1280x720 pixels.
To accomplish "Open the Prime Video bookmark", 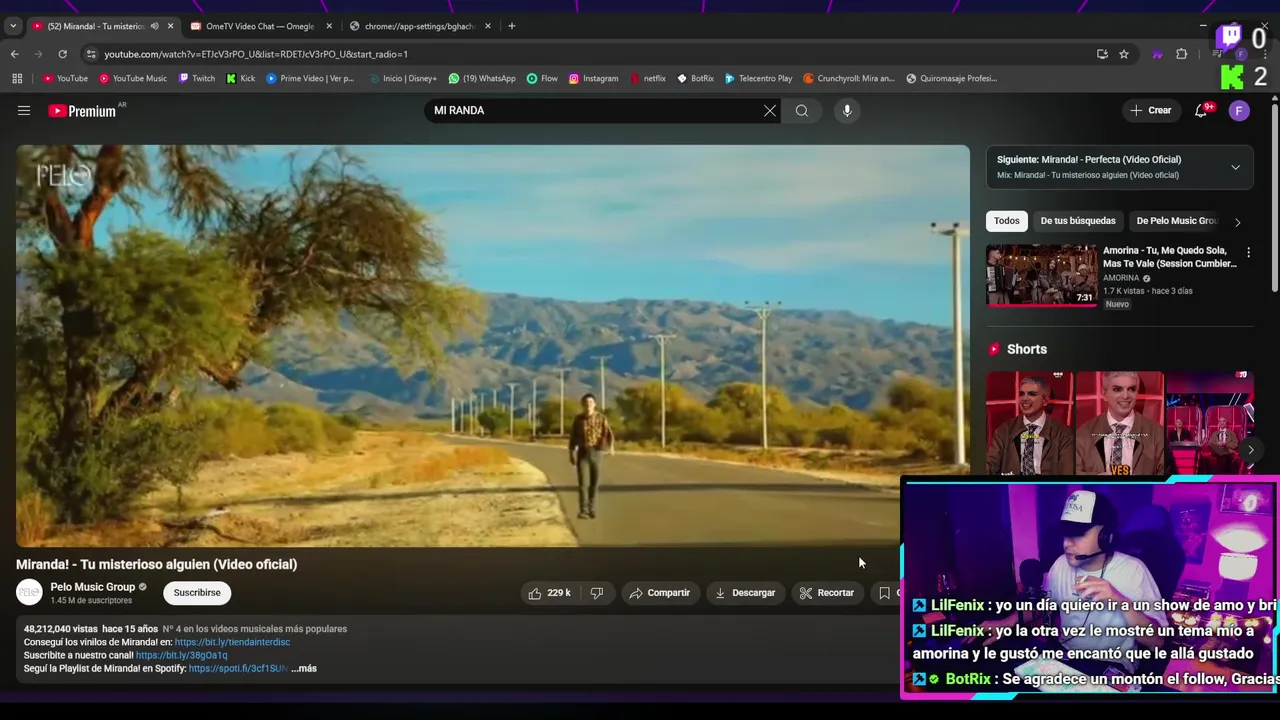I will point(310,78).
